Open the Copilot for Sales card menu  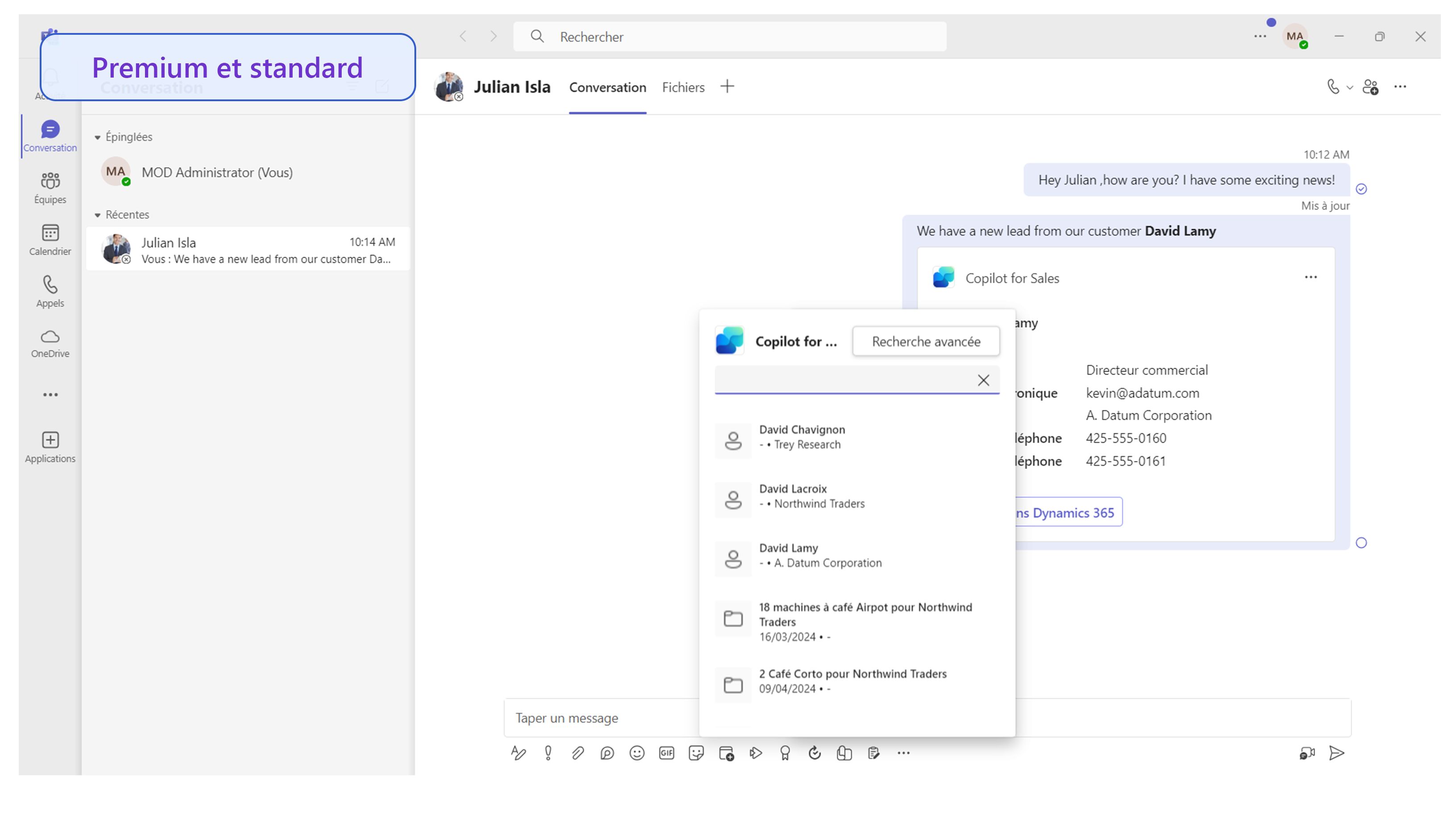(1311, 277)
